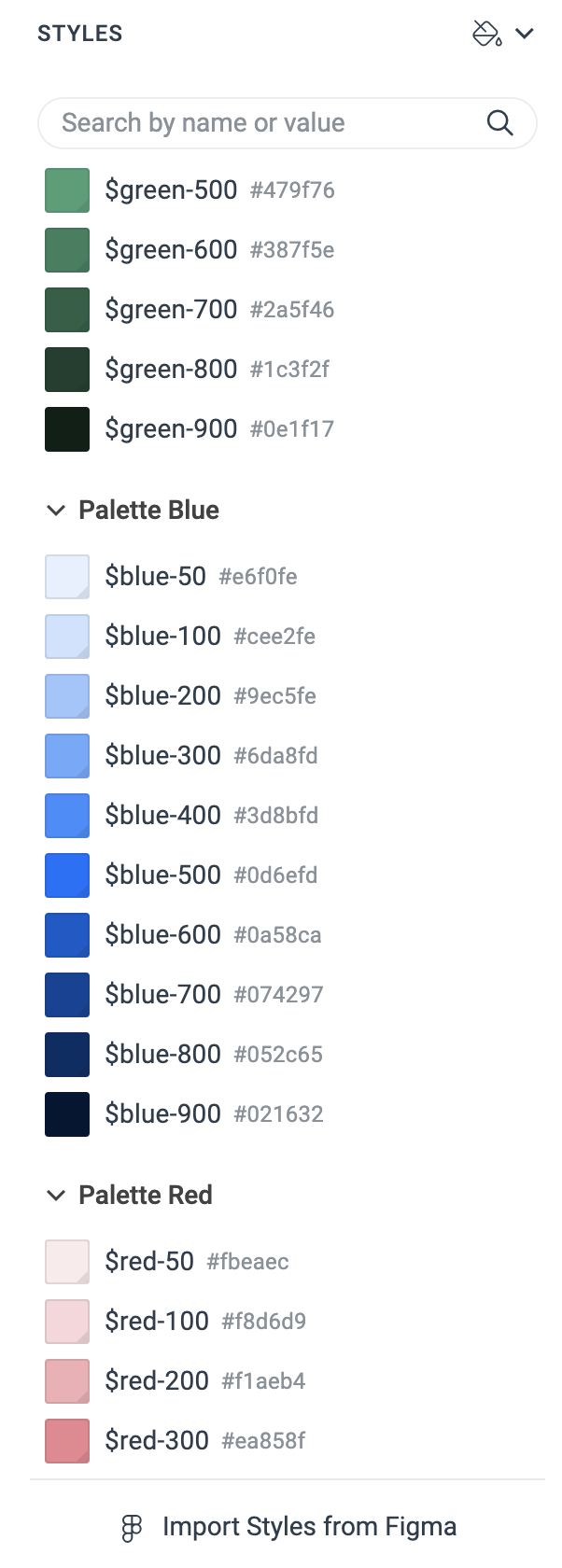This screenshot has height=1568, width=562.
Task: Open the chevron beside the paint bucket icon
Action: [525, 33]
